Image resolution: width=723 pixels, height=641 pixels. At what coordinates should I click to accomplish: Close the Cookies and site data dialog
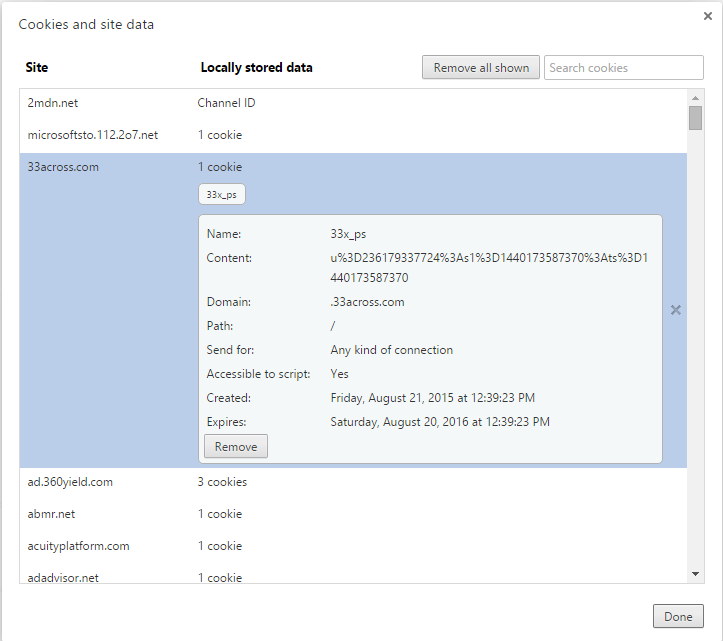coord(708,16)
